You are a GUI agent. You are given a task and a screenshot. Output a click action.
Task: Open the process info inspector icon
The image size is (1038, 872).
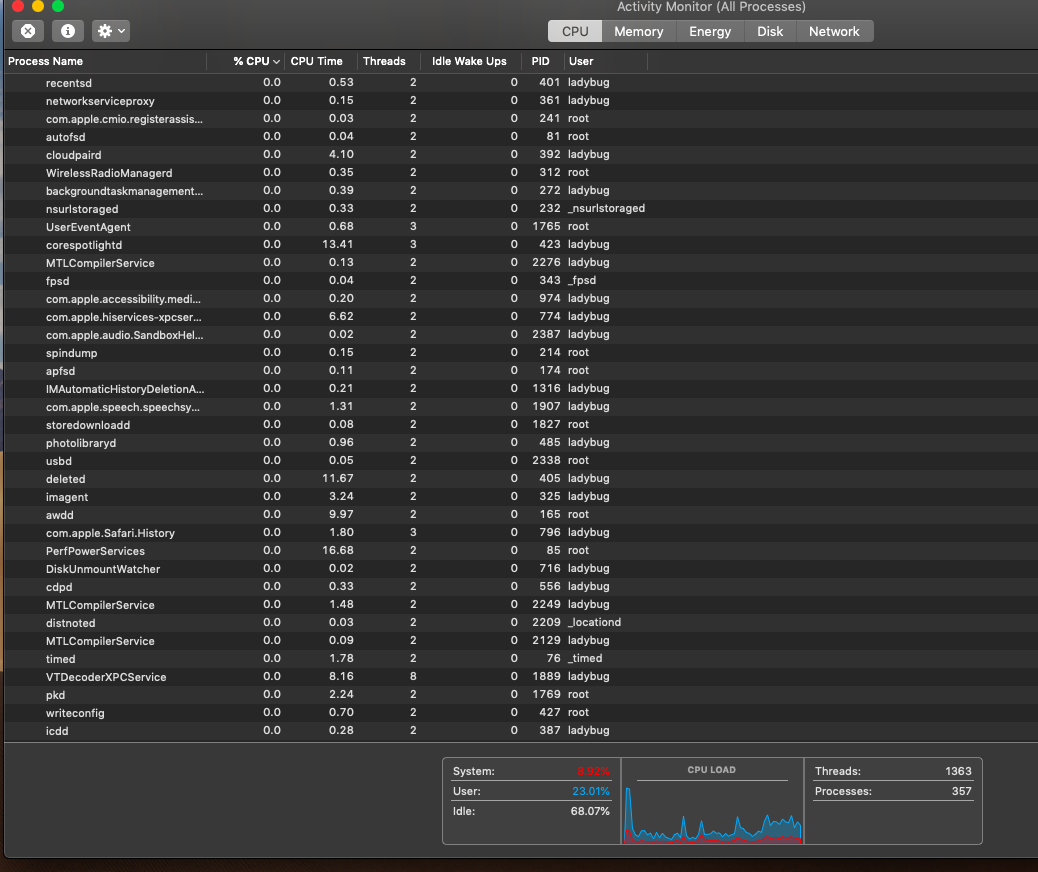[68, 31]
